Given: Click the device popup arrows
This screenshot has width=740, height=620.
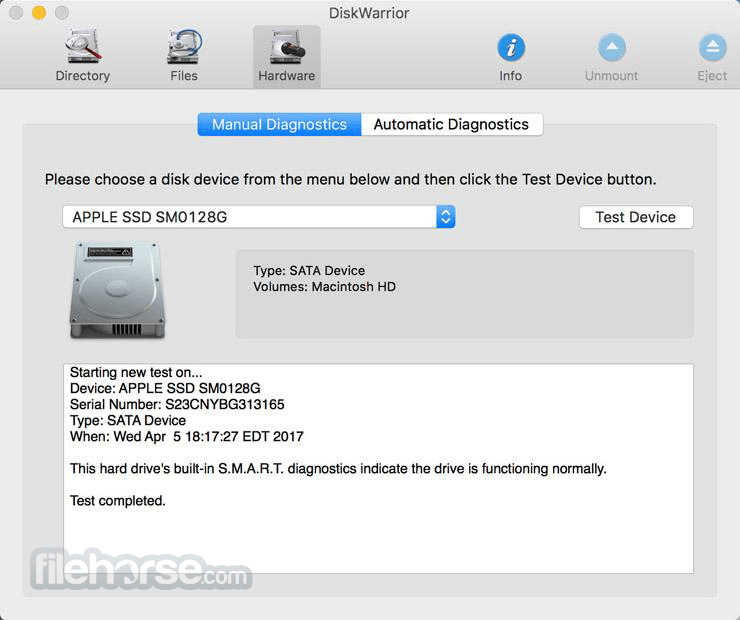Looking at the screenshot, I should pos(446,217).
